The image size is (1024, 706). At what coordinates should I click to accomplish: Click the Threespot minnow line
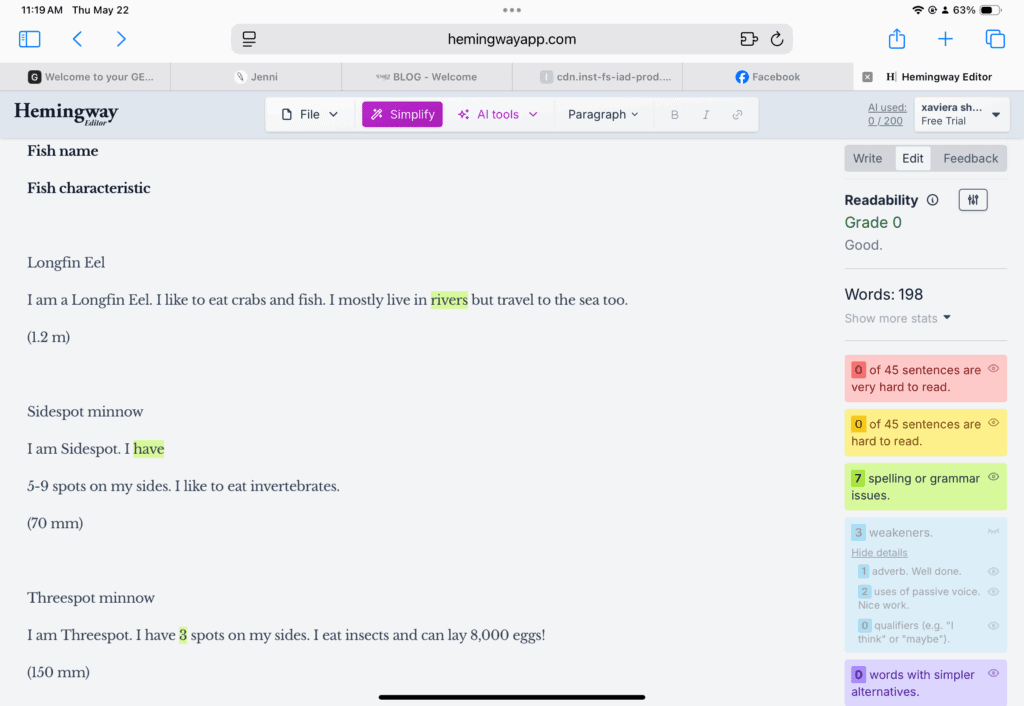[x=91, y=598]
